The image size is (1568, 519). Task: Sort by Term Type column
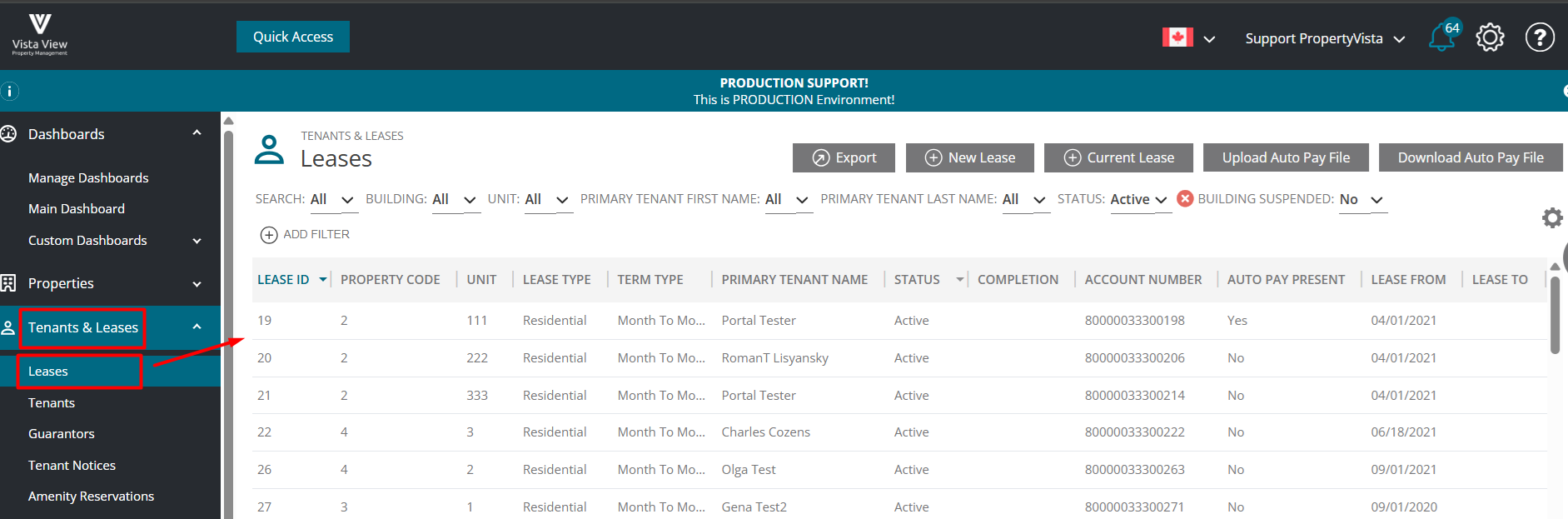[650, 280]
